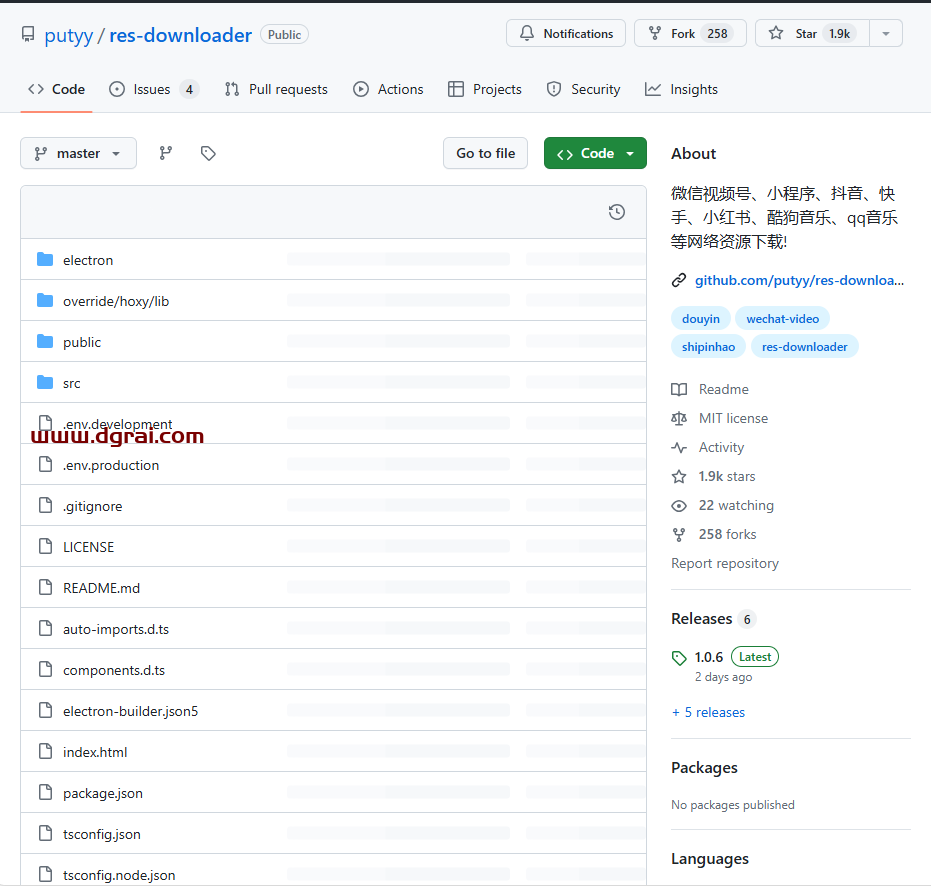Open the electron-builder.json5 file
The height and width of the screenshot is (886, 931).
coord(131,711)
